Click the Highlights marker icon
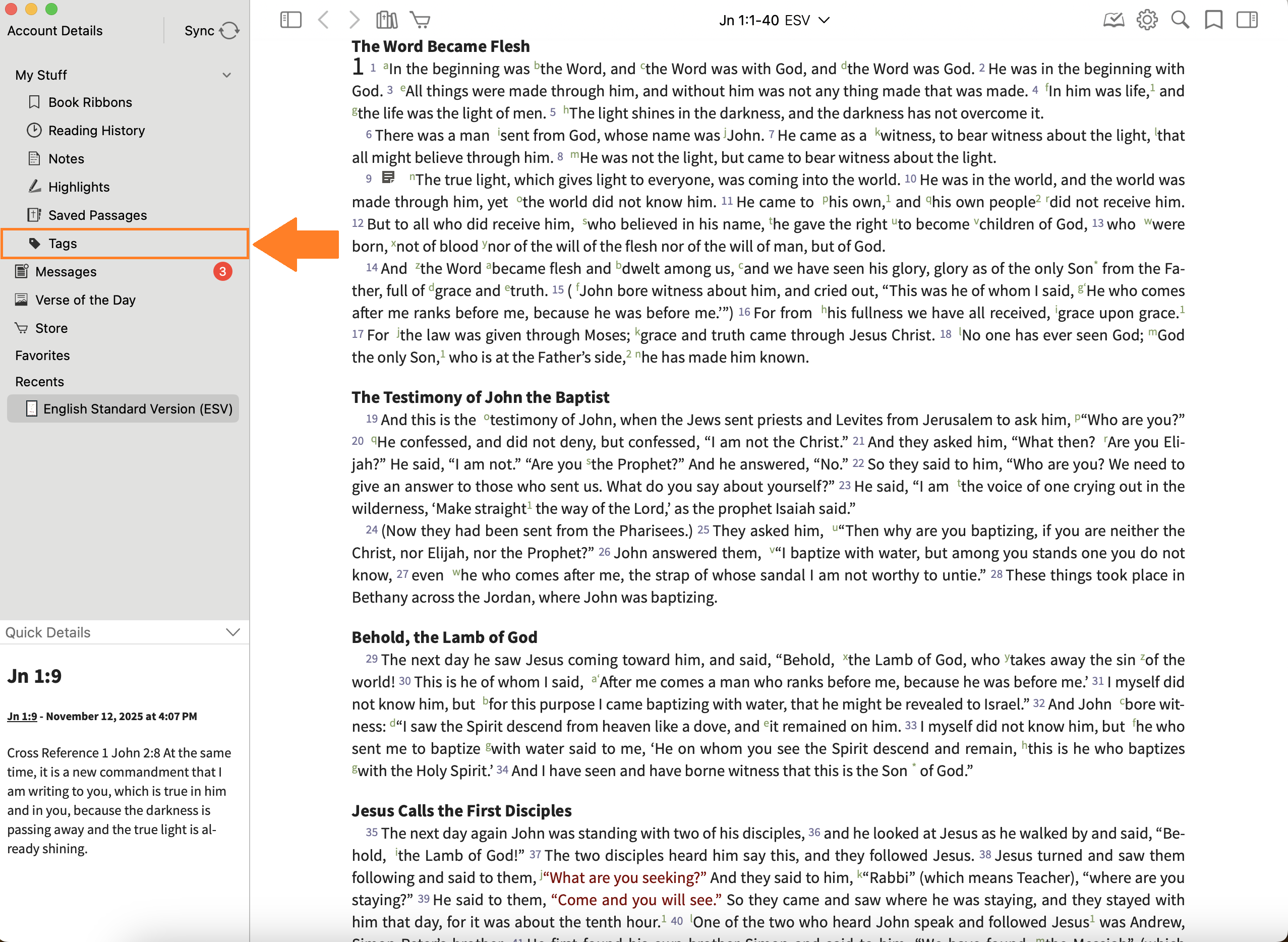This screenshot has height=942, width=1288. [34, 187]
